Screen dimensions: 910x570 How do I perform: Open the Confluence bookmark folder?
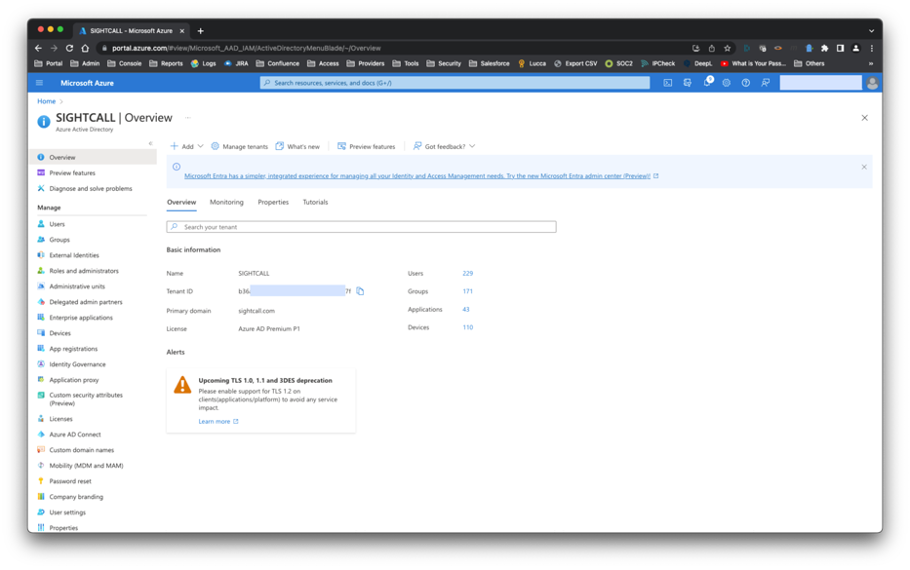point(277,64)
